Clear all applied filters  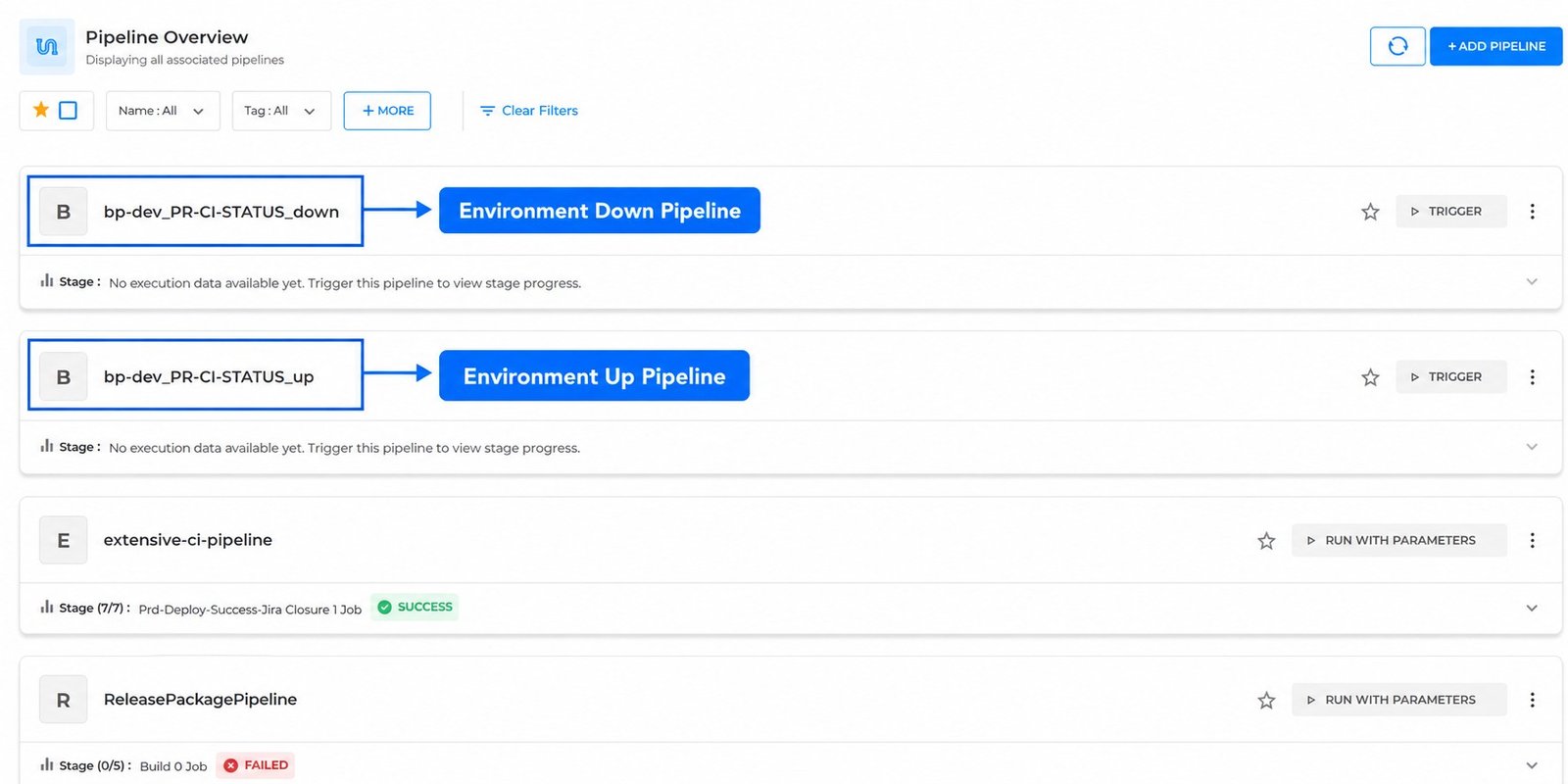point(529,111)
